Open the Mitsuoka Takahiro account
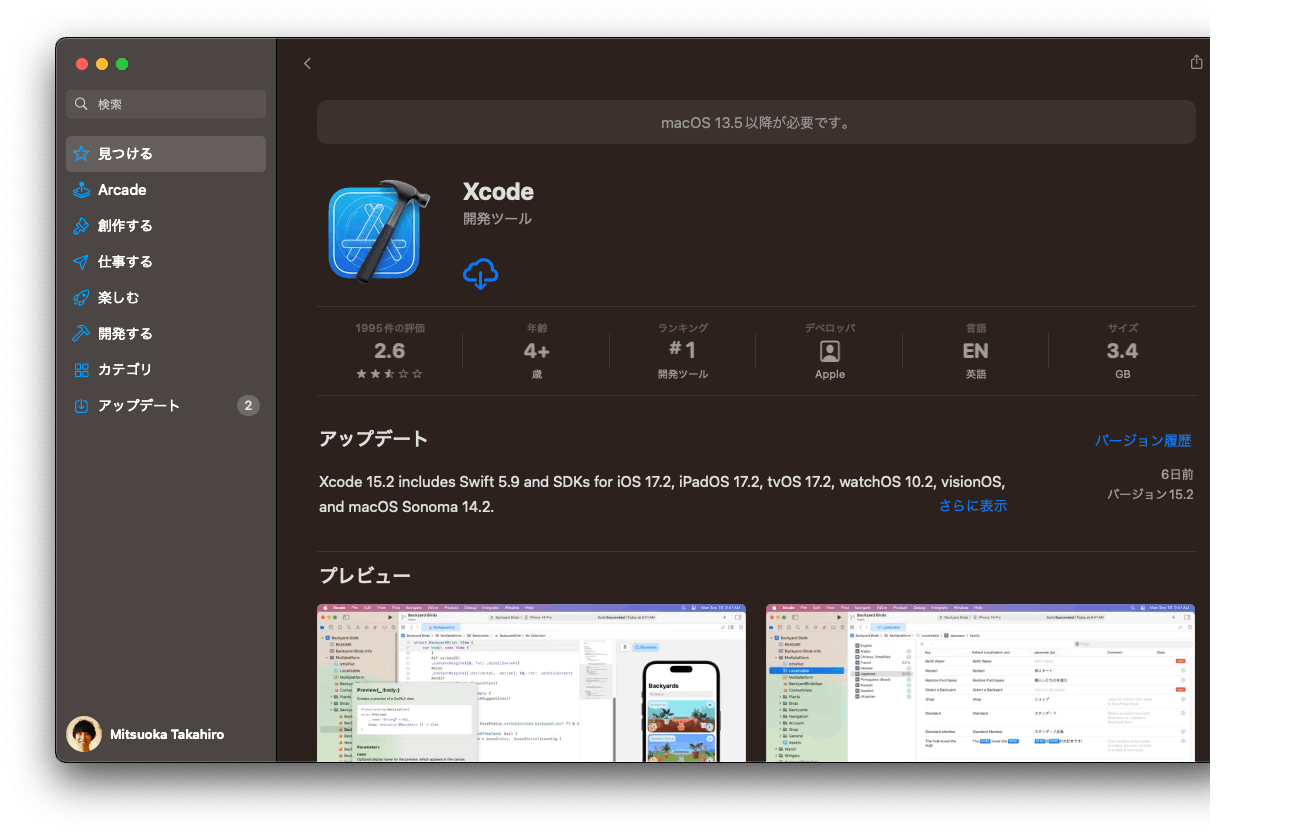1292x836 pixels. pos(146,734)
